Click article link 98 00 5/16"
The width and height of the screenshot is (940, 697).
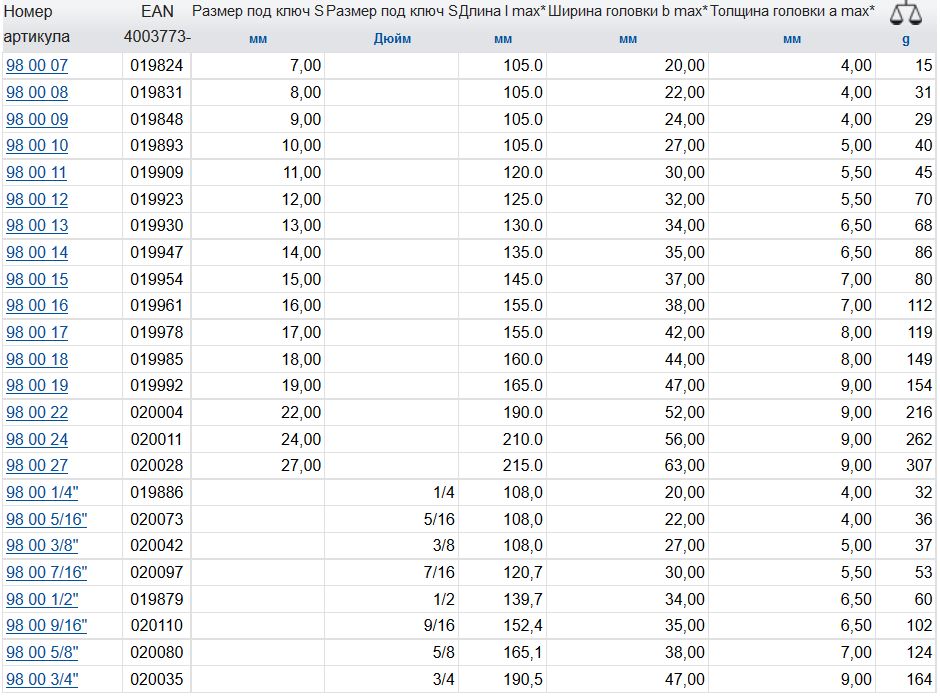point(46,520)
